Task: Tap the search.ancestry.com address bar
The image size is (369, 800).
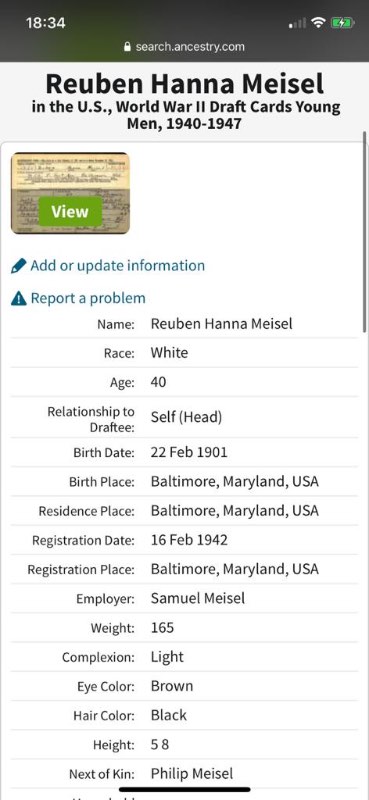Action: pyautogui.click(x=184, y=47)
